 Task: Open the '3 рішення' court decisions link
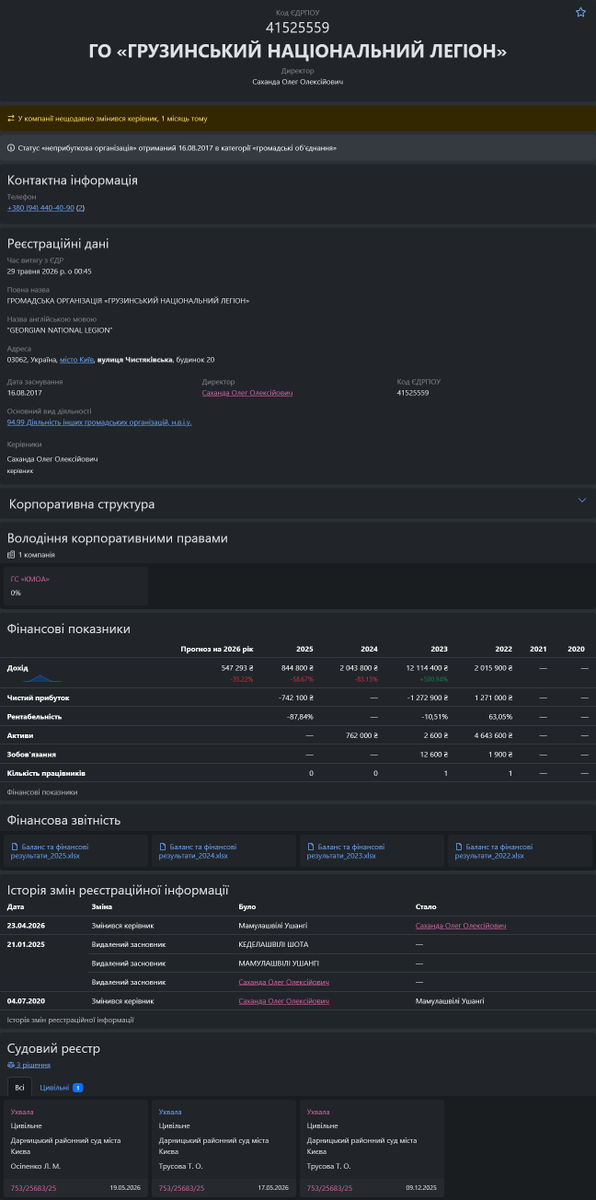[30, 1065]
